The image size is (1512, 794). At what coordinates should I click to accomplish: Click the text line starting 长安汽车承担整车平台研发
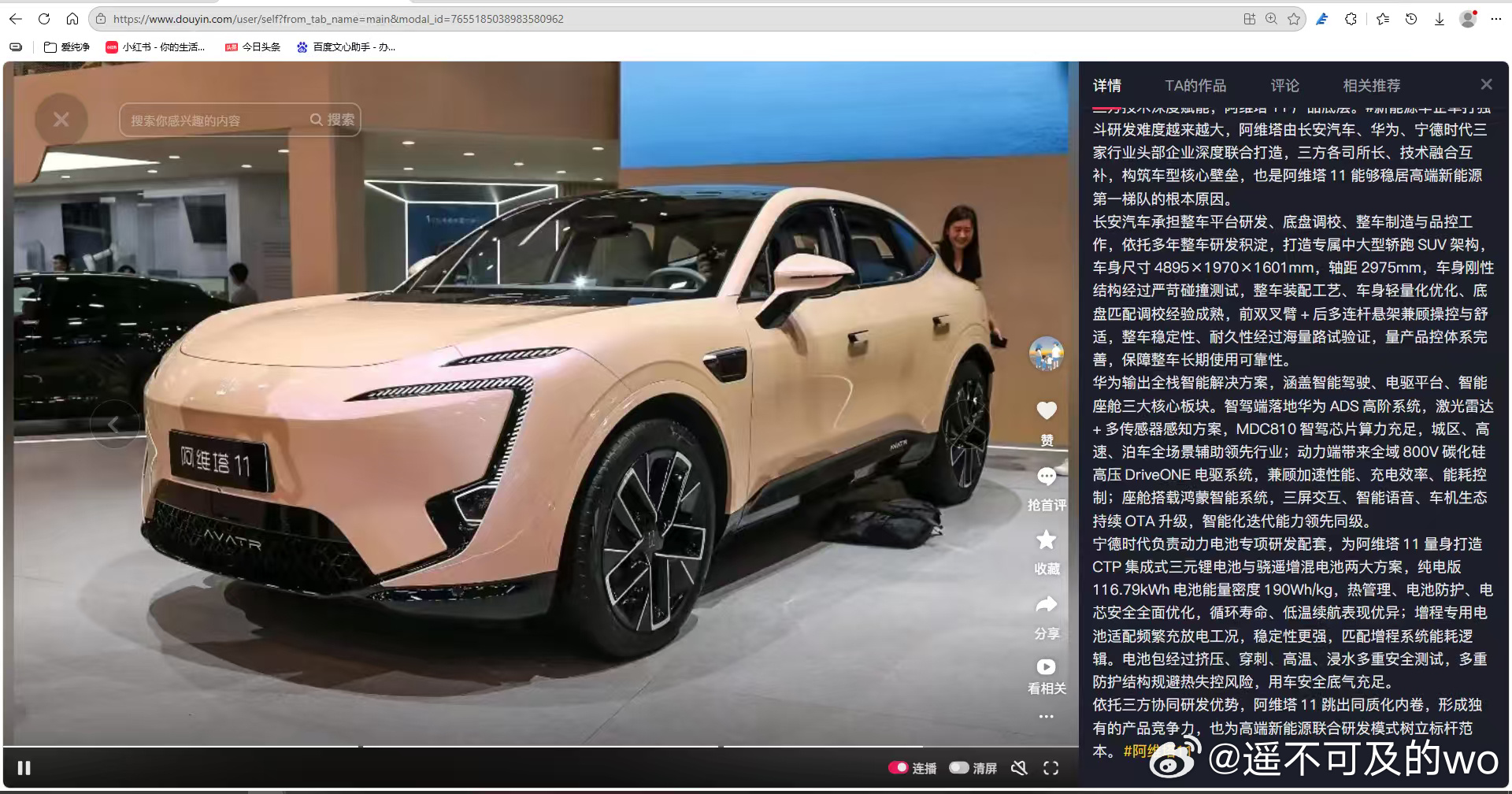(1282, 222)
